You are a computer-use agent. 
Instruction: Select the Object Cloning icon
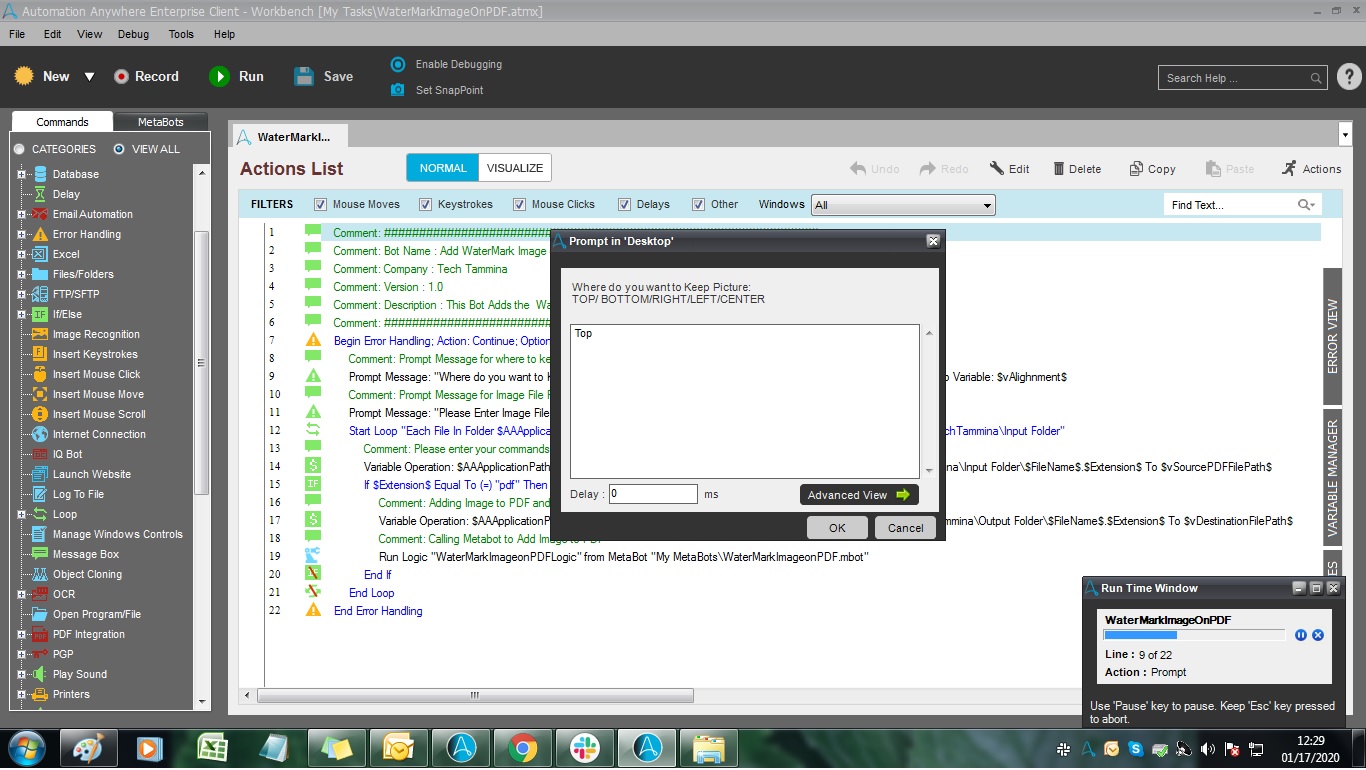click(40, 574)
